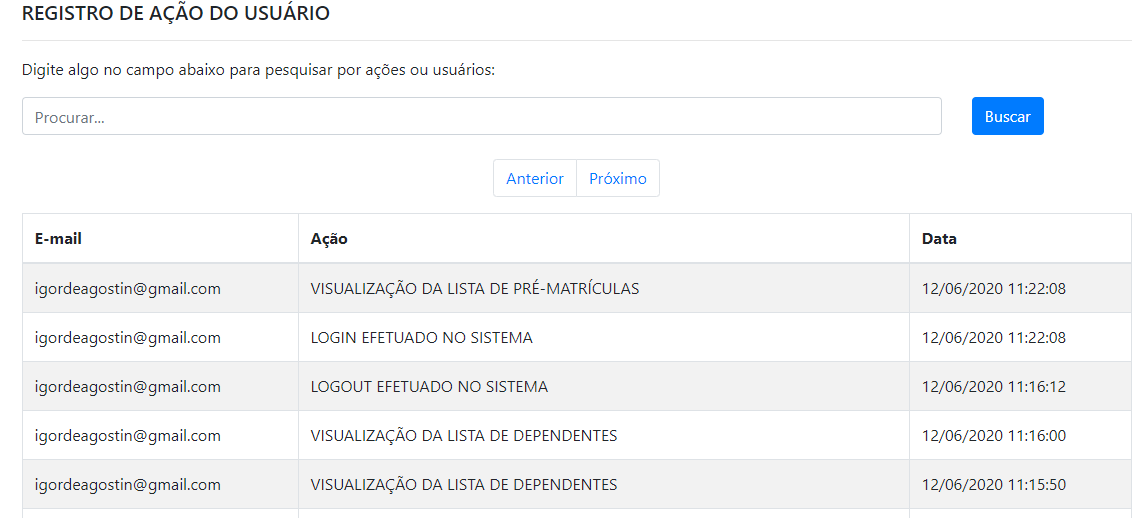The height and width of the screenshot is (518, 1138).
Task: Click the date 12/06/2020 11:16:00
Action: (993, 436)
